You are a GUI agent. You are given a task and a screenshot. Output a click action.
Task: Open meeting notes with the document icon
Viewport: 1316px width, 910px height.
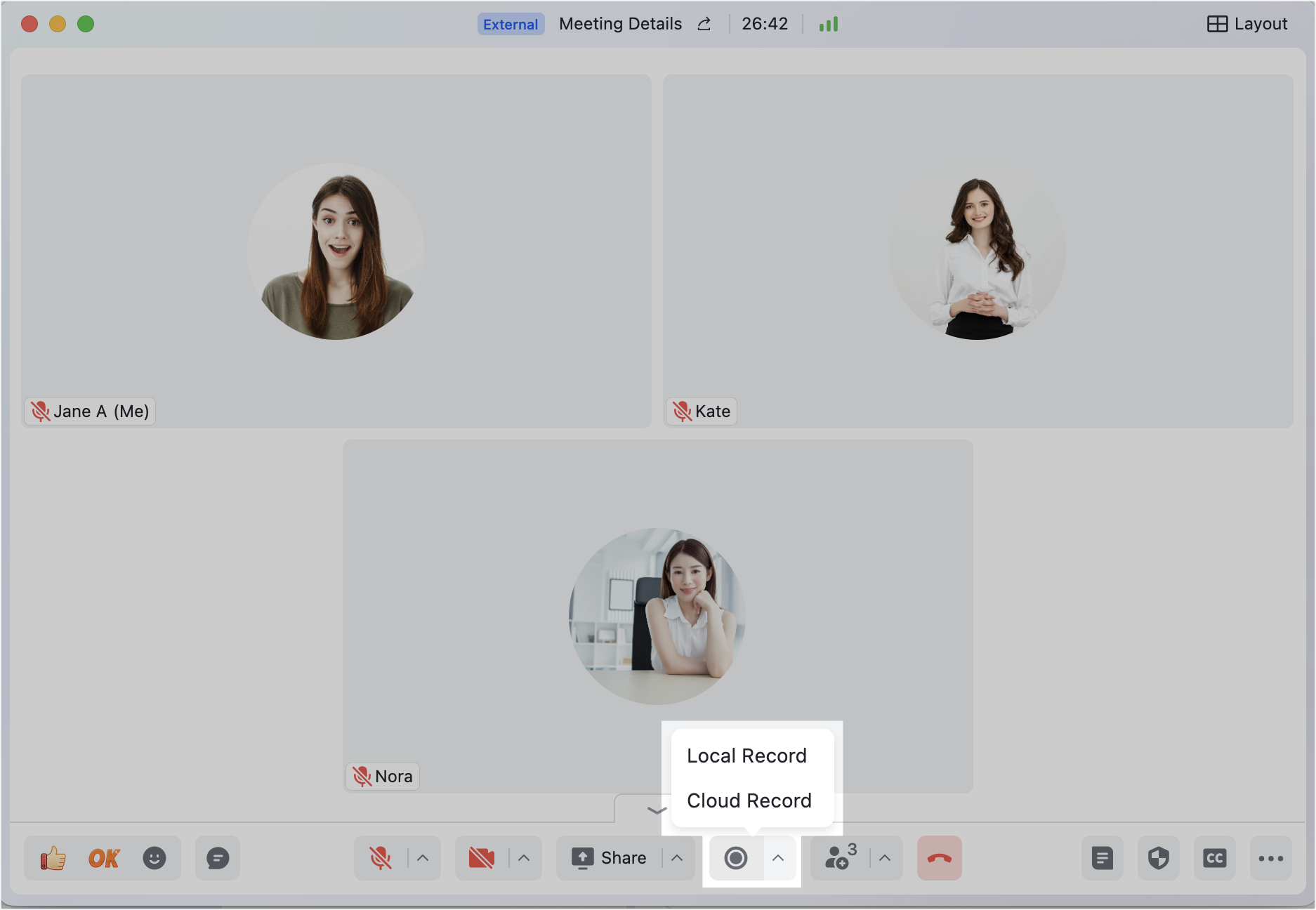(x=1102, y=857)
